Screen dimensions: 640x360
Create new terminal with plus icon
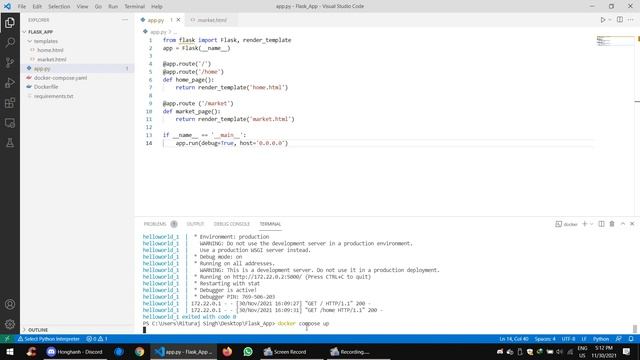584,224
